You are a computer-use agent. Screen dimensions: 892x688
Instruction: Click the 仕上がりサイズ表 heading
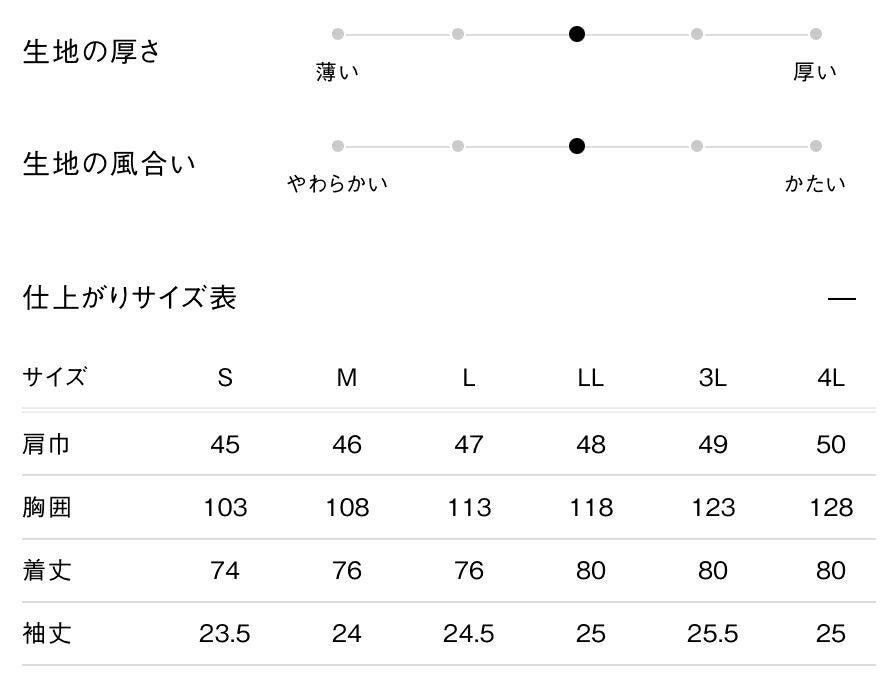click(130, 298)
